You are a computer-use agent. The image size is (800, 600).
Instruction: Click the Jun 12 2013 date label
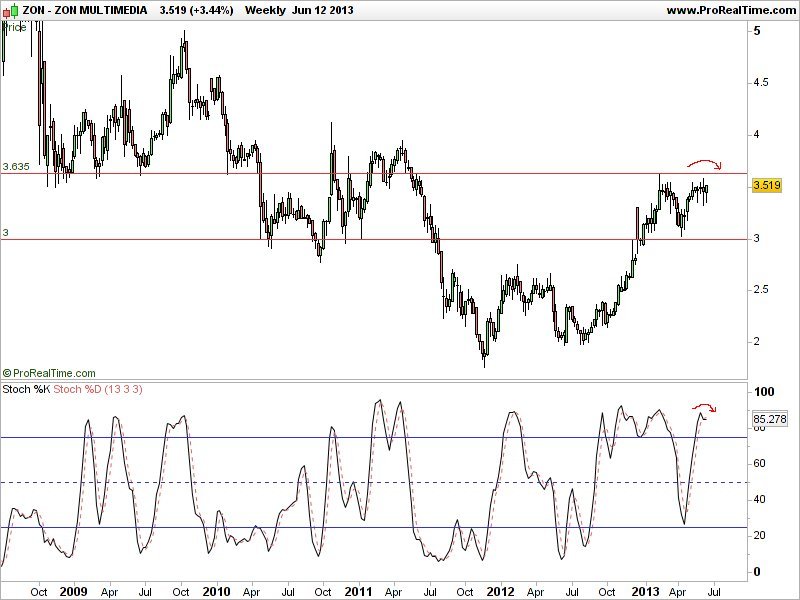(322, 10)
